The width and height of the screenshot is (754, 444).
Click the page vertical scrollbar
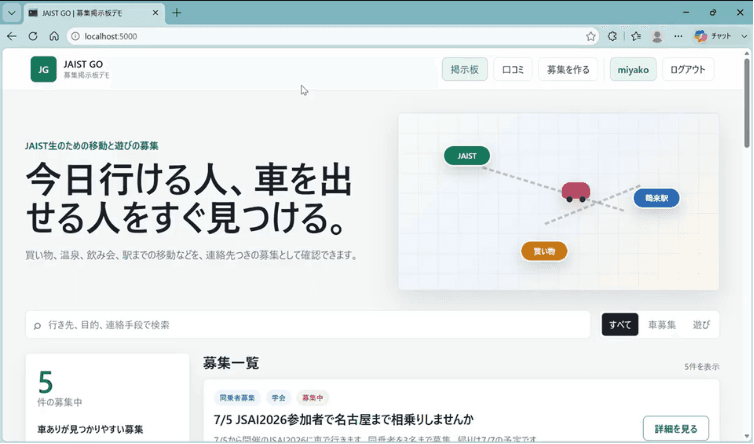coord(747,103)
